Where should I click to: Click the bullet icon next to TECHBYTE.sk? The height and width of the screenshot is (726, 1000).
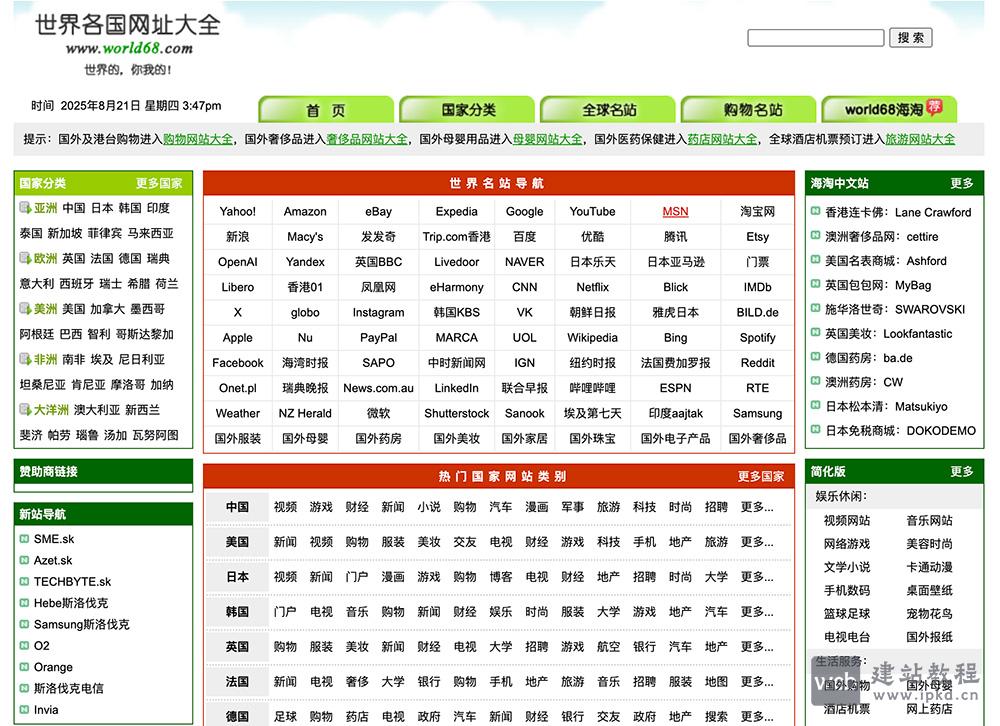24,581
